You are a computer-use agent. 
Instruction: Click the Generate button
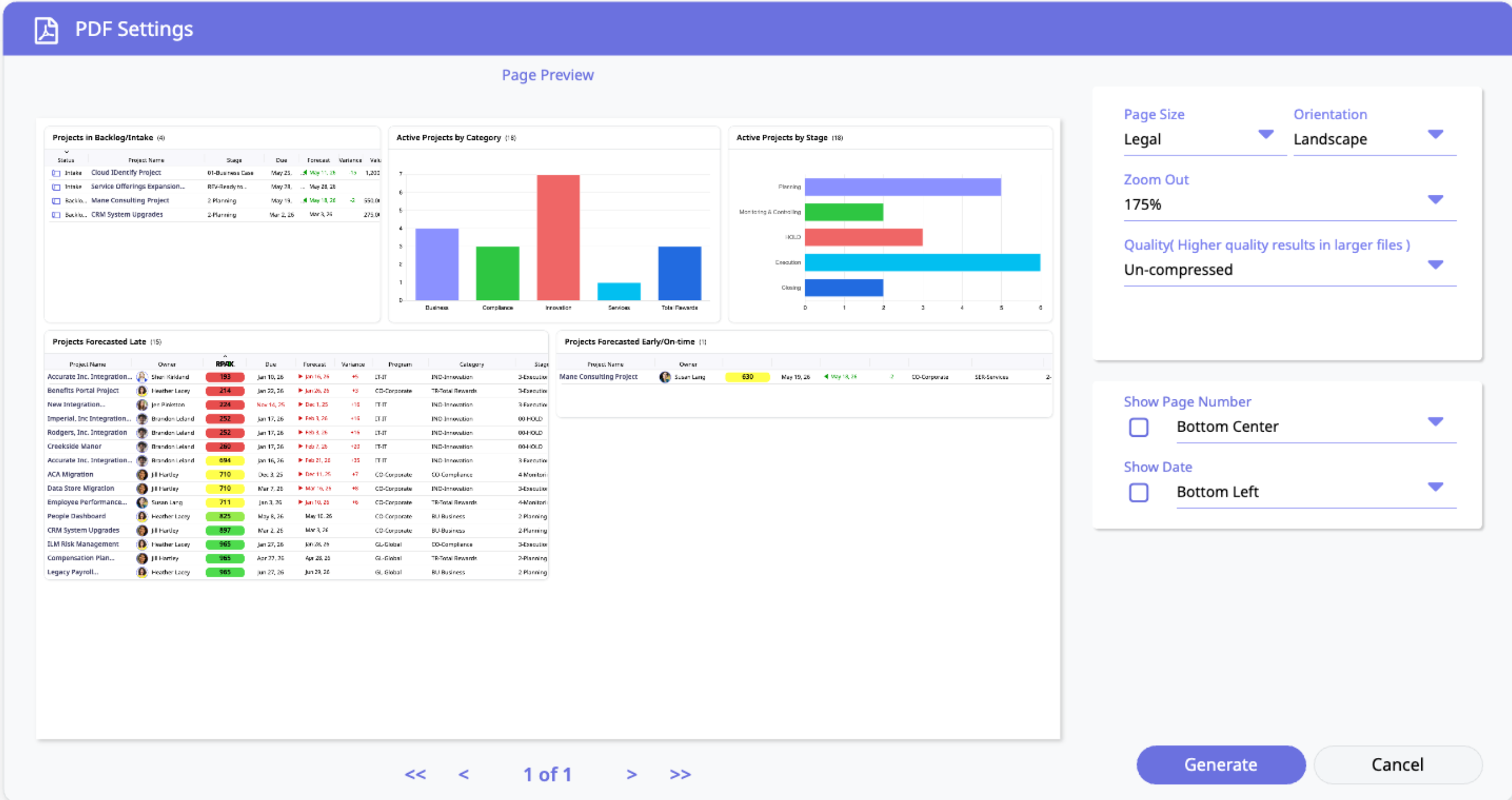click(x=1220, y=764)
